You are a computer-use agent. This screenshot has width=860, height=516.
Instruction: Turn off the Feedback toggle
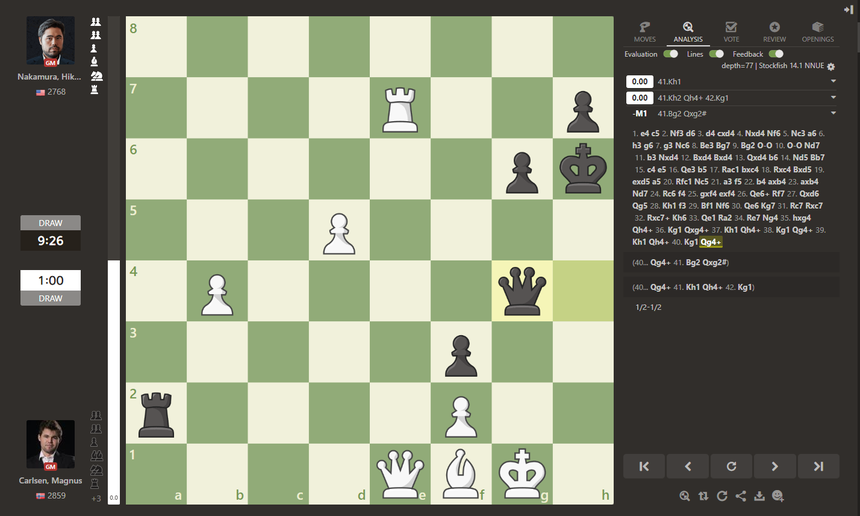coord(775,54)
